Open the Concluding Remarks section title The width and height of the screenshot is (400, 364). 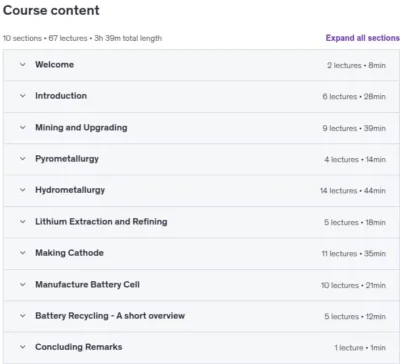pos(79,347)
